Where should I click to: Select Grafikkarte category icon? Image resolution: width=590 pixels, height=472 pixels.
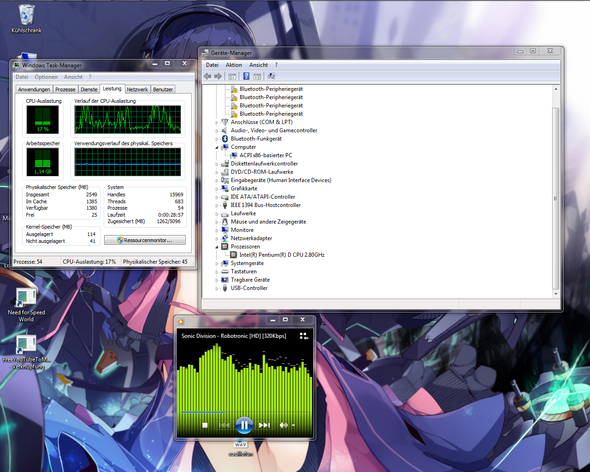click(x=225, y=189)
